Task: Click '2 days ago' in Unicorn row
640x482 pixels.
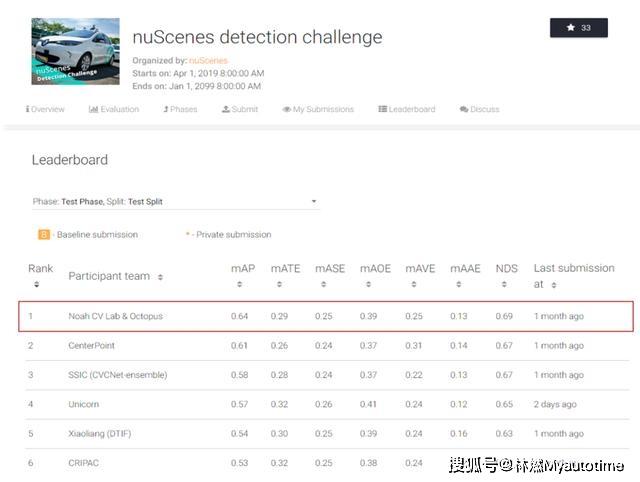Action: [x=555, y=404]
